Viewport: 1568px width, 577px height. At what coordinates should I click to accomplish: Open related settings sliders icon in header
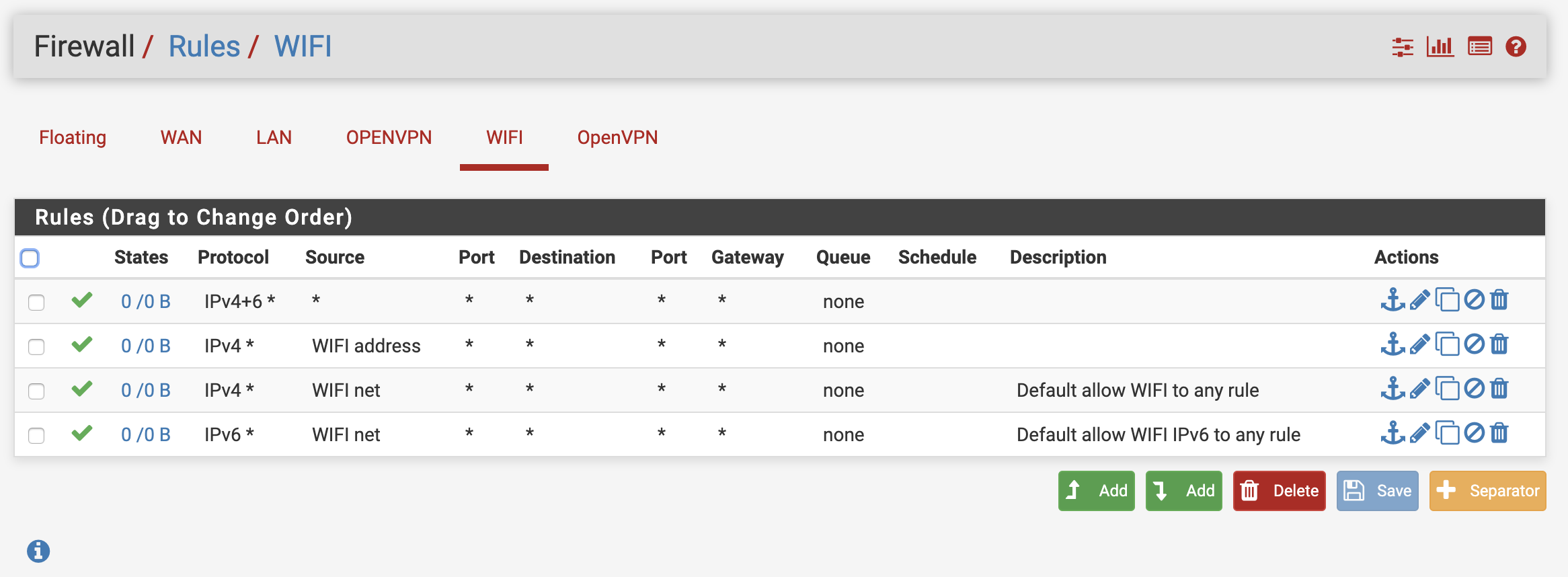pos(1402,47)
